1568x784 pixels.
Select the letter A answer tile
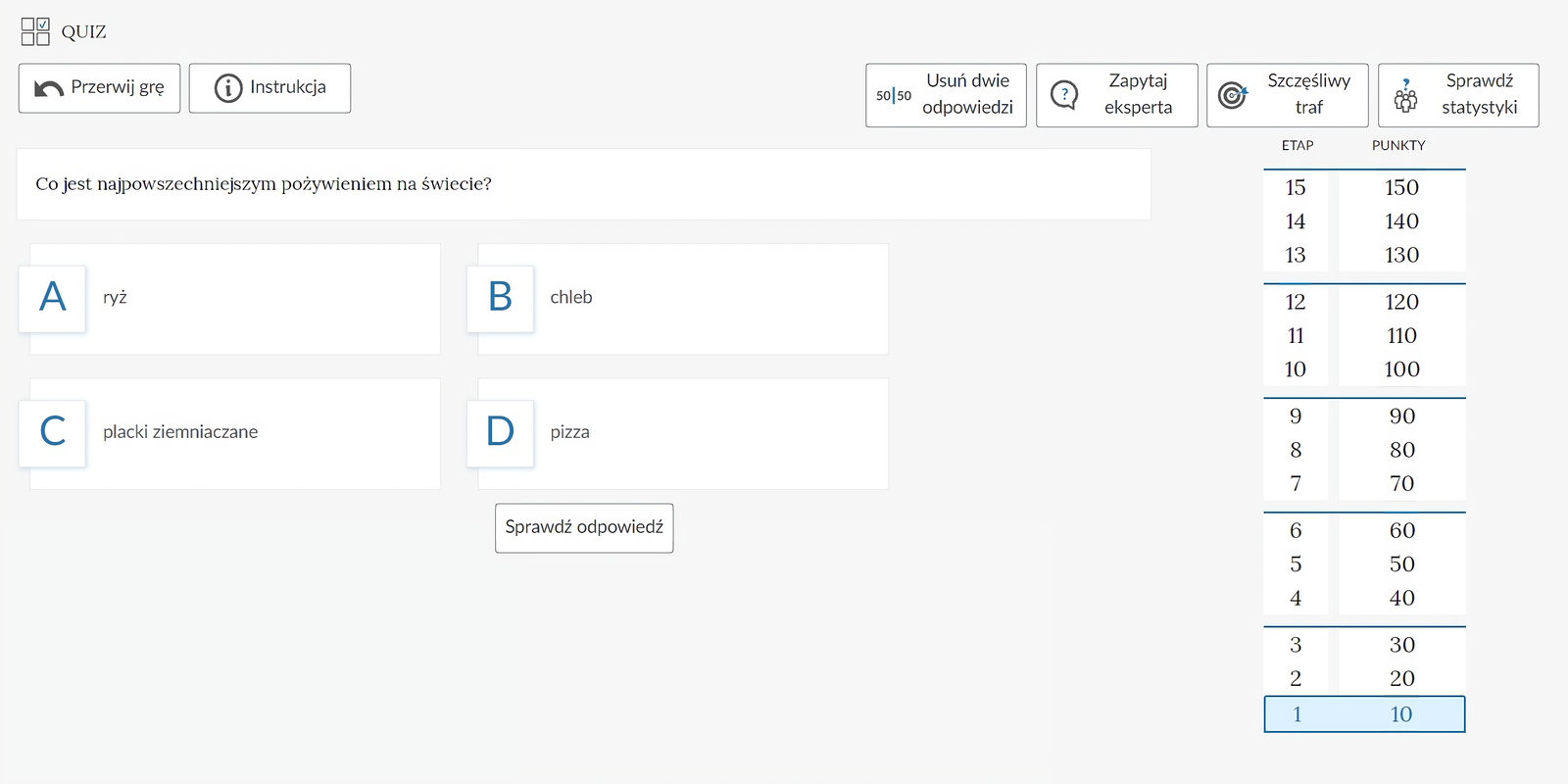(53, 298)
